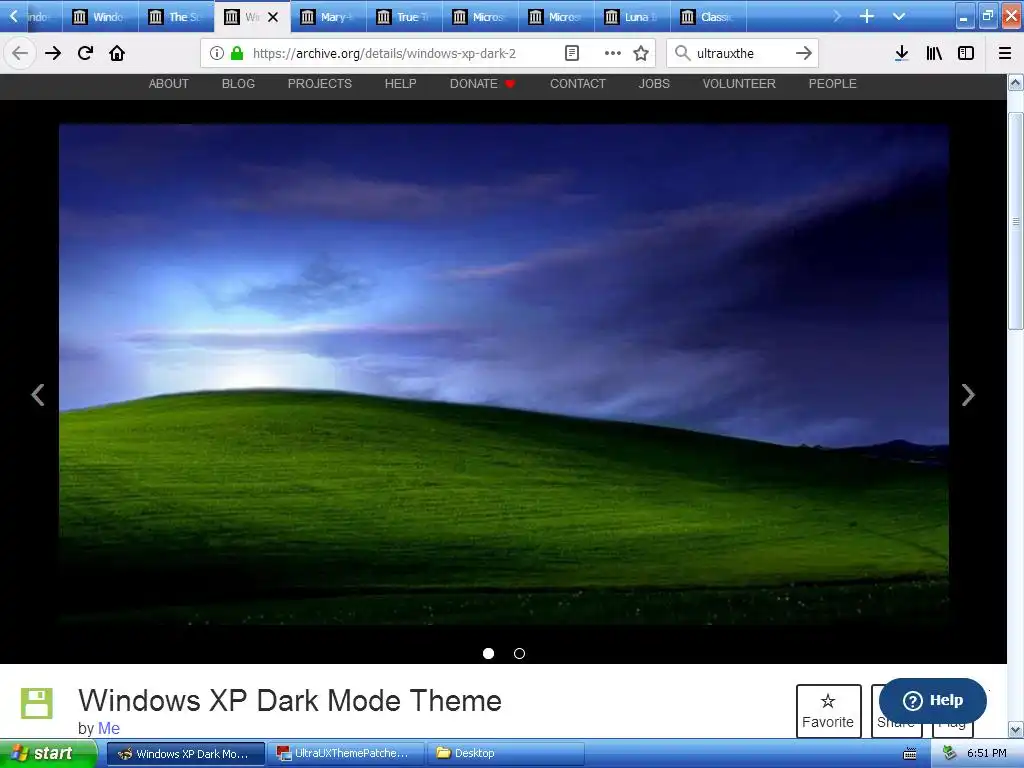
Task: Submit search with the arrow button
Action: click(804, 53)
